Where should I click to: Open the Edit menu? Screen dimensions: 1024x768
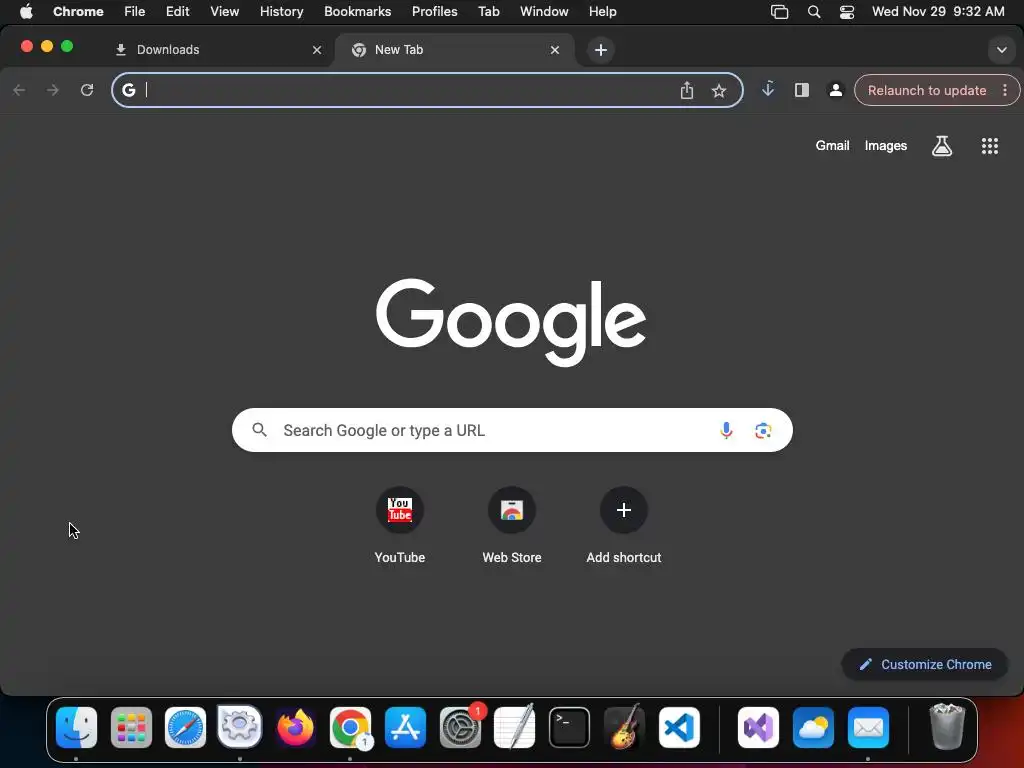point(177,11)
